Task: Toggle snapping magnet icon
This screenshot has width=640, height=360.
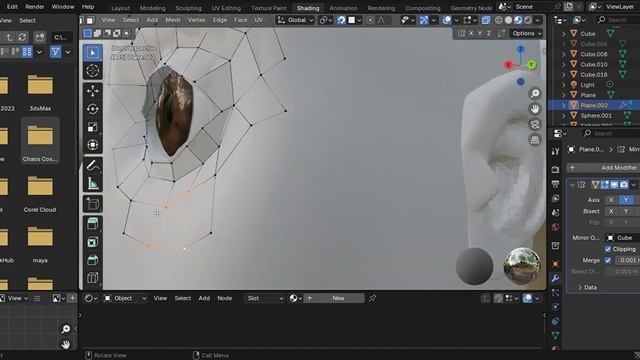Action: [x=341, y=20]
